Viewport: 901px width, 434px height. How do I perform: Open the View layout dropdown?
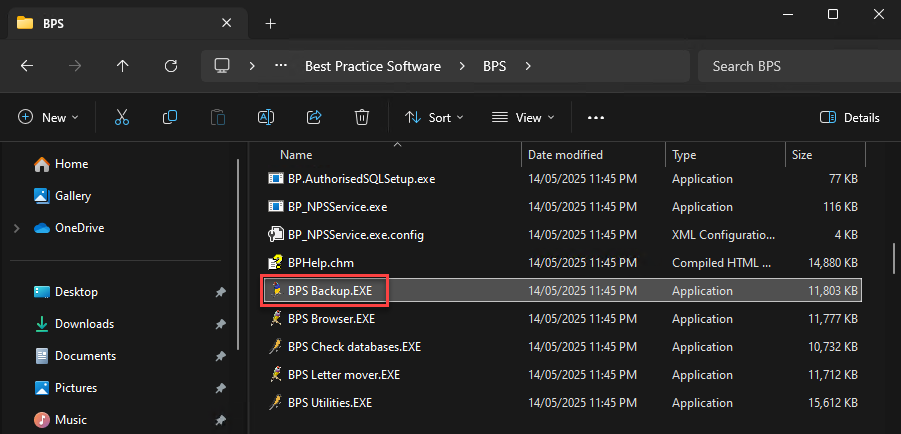[523, 118]
